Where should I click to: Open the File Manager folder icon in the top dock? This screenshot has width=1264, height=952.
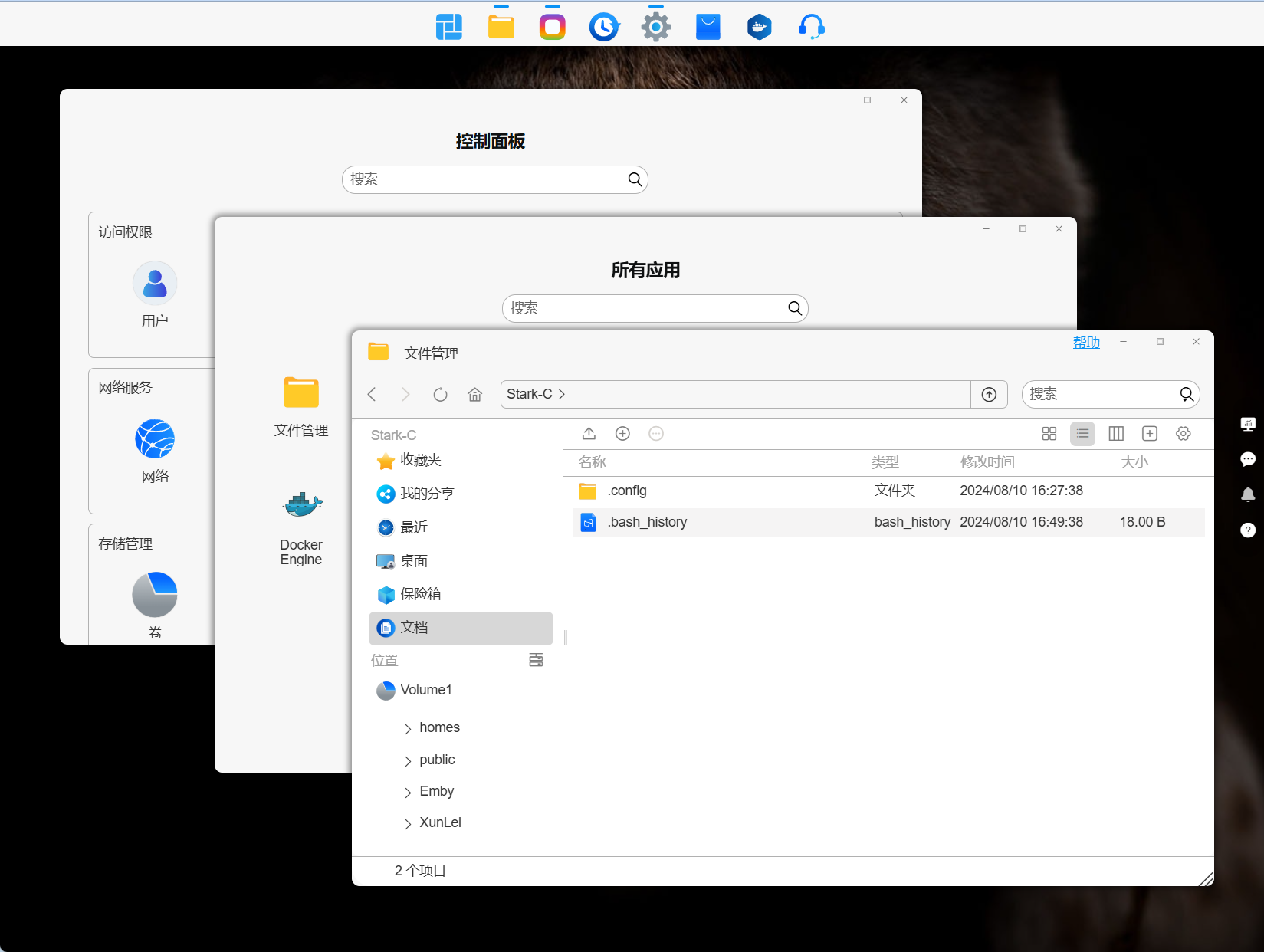[501, 27]
